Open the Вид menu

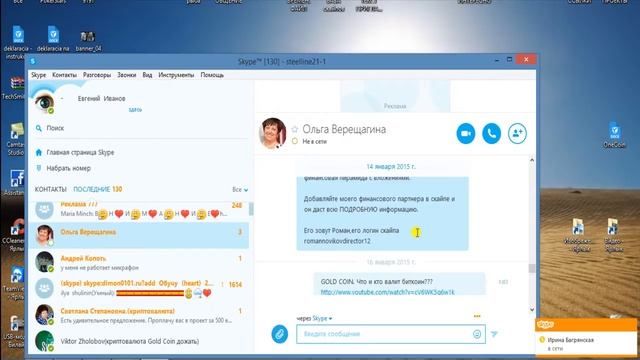[x=147, y=75]
